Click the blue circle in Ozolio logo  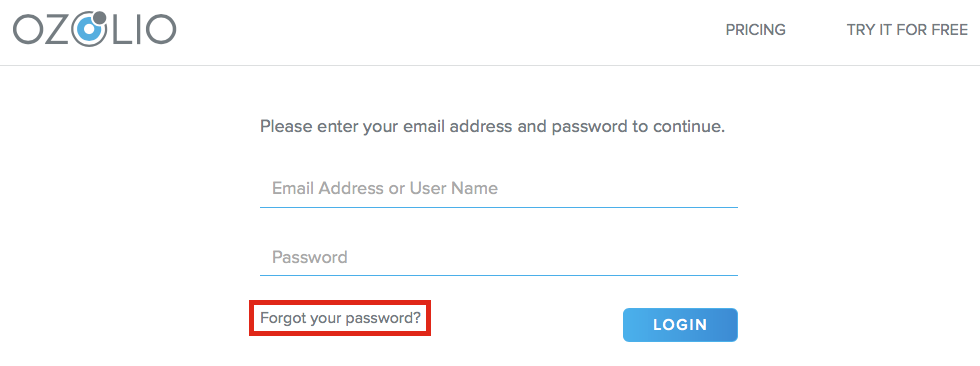point(89,31)
